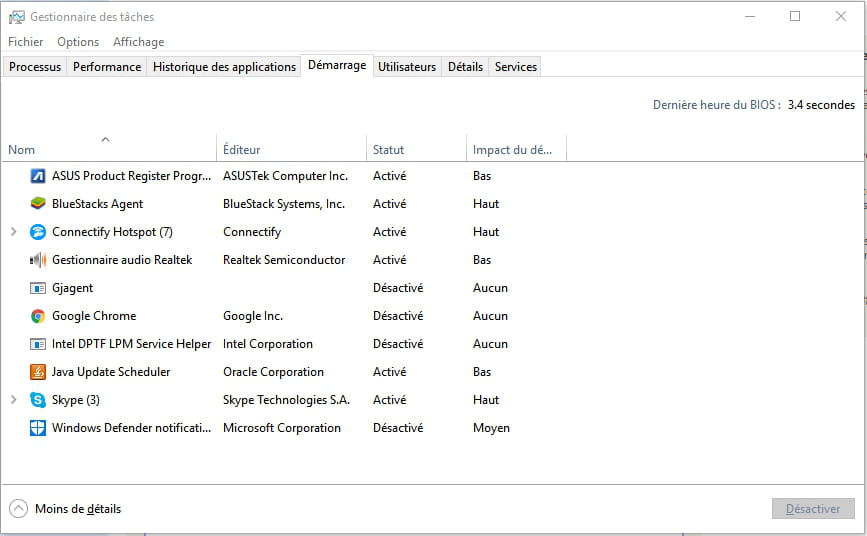Select Windows Defender notificati... entry

tap(132, 428)
